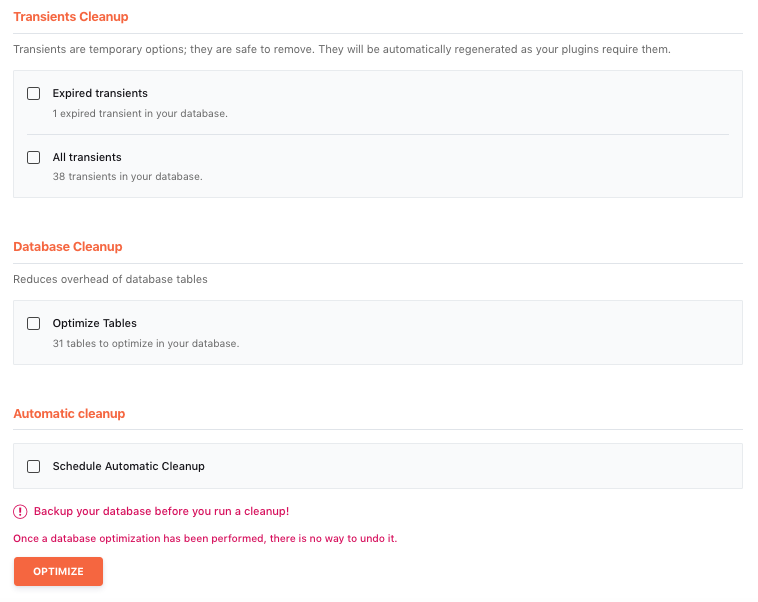Click the Database Cleanup heading
The width and height of the screenshot is (758, 602).
point(68,247)
